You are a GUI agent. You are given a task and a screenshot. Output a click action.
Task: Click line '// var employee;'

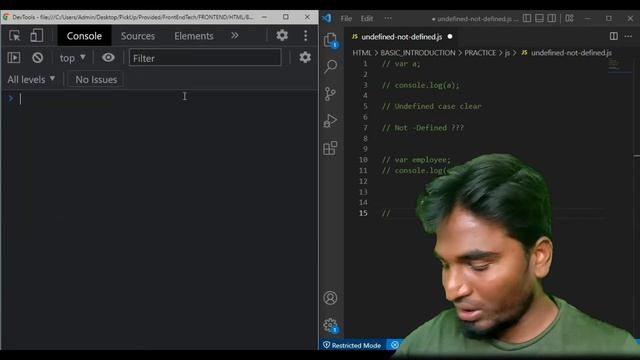416,160
